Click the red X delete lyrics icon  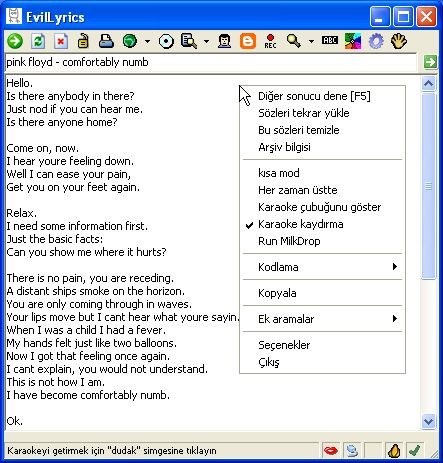click(61, 41)
